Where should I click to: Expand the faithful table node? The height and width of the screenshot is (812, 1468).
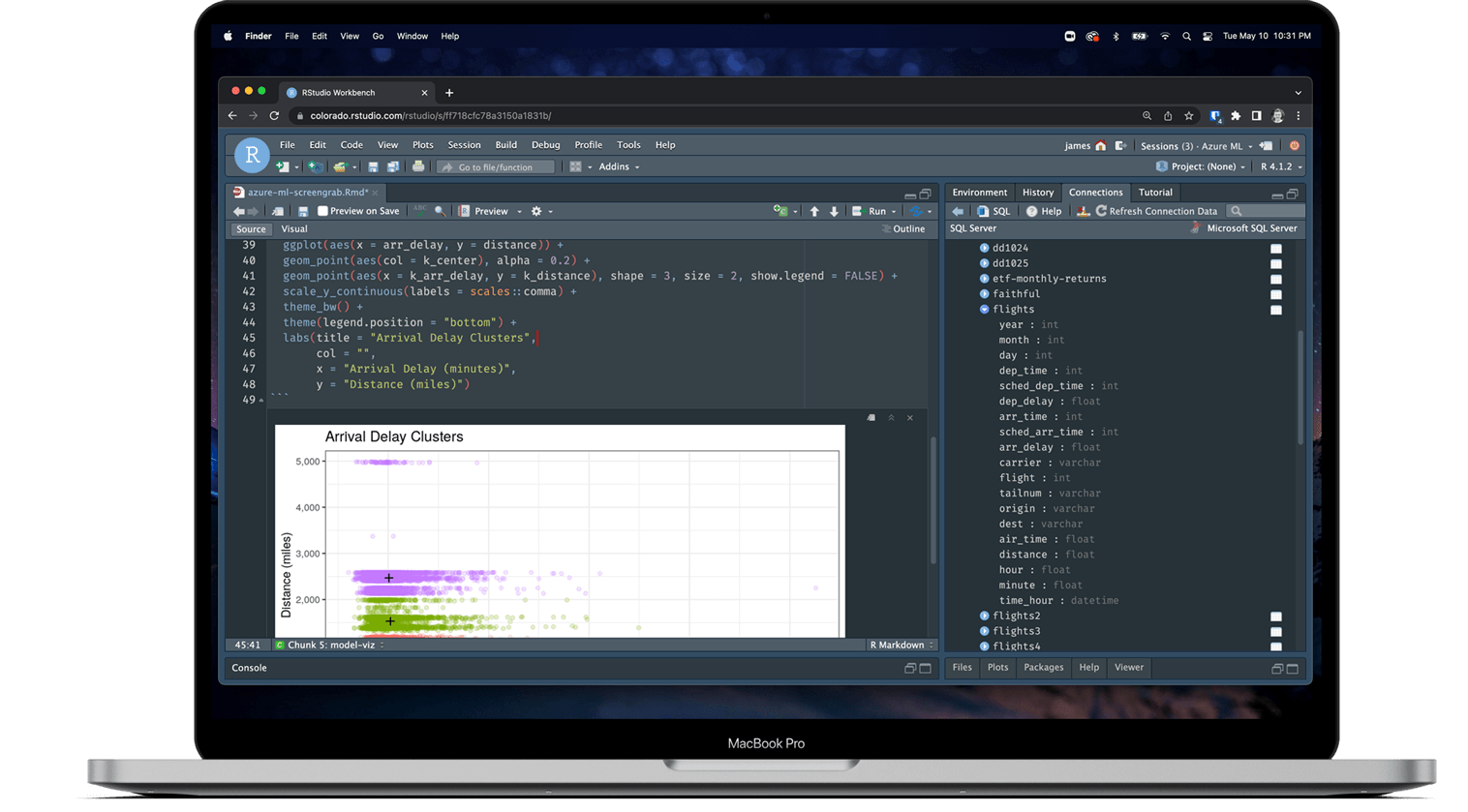click(x=984, y=294)
